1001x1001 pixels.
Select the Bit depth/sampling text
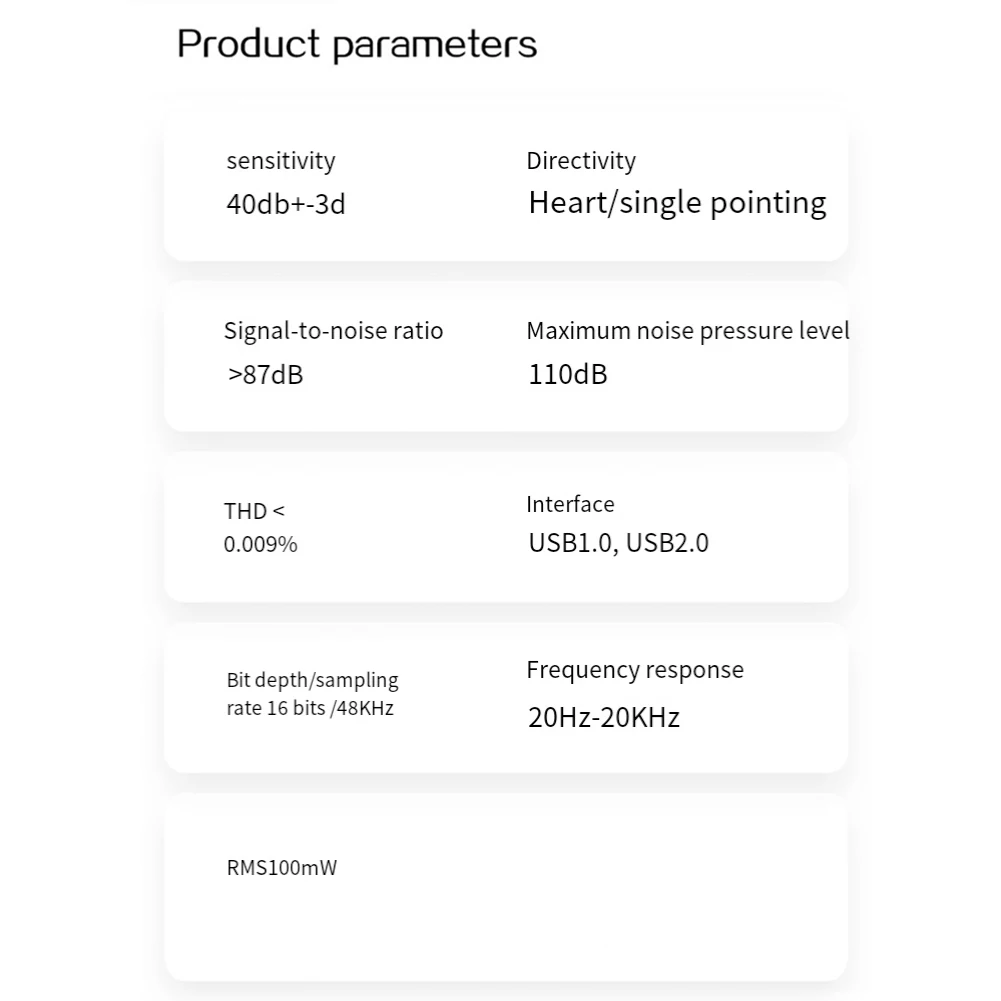(312, 681)
